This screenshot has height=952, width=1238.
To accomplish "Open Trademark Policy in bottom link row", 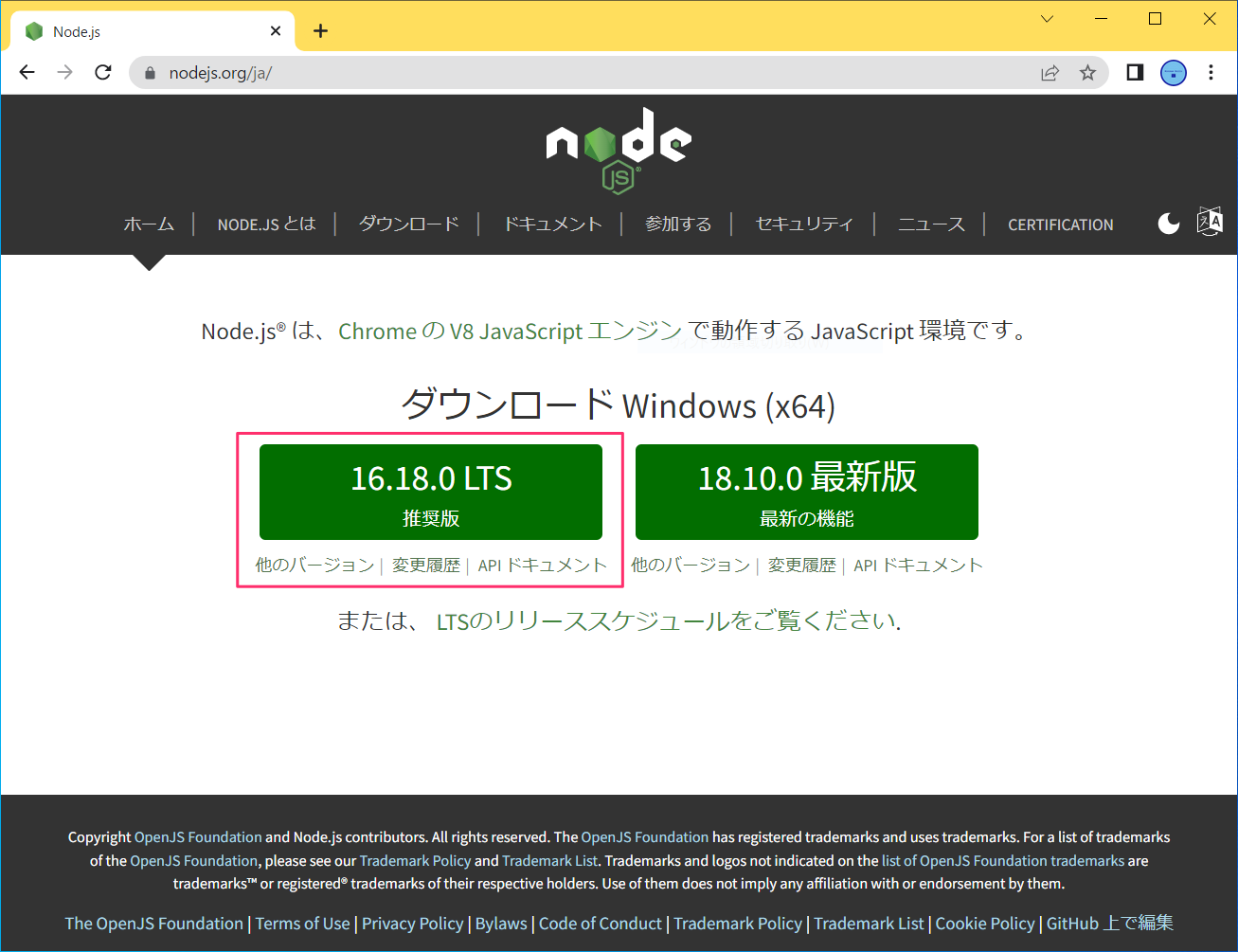I will (x=738, y=924).
